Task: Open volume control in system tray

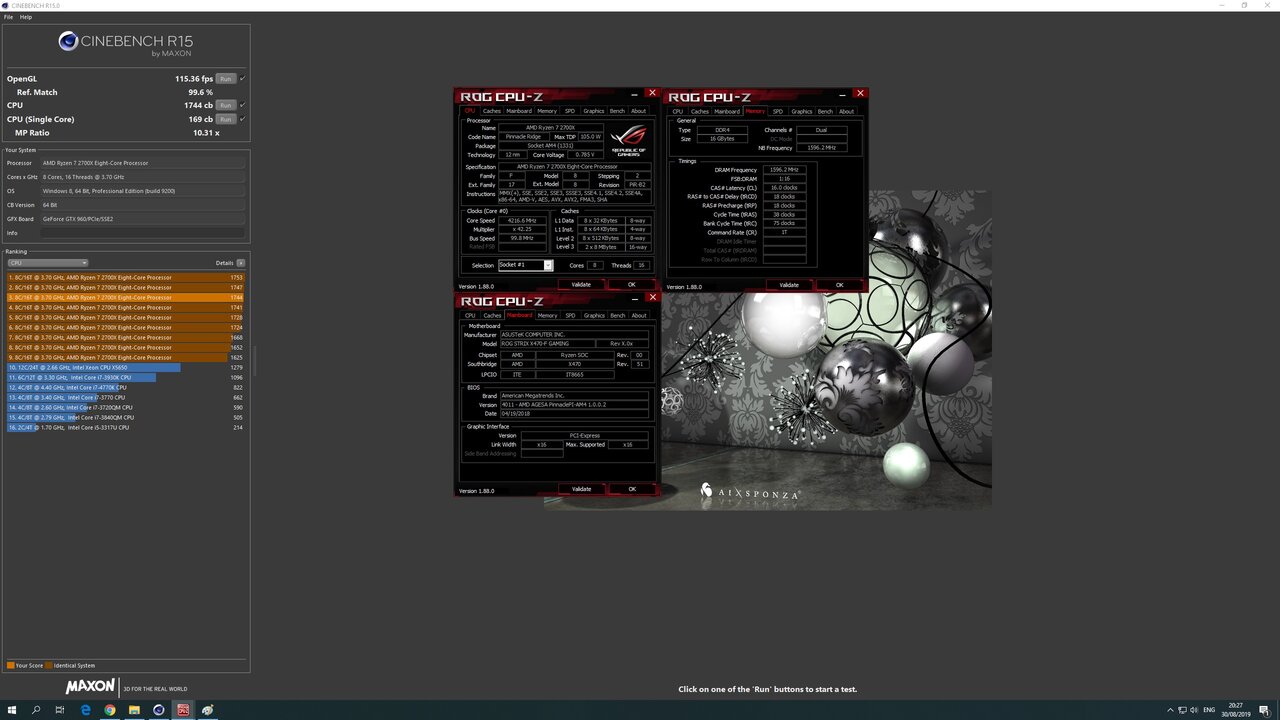Action: (x=1194, y=710)
